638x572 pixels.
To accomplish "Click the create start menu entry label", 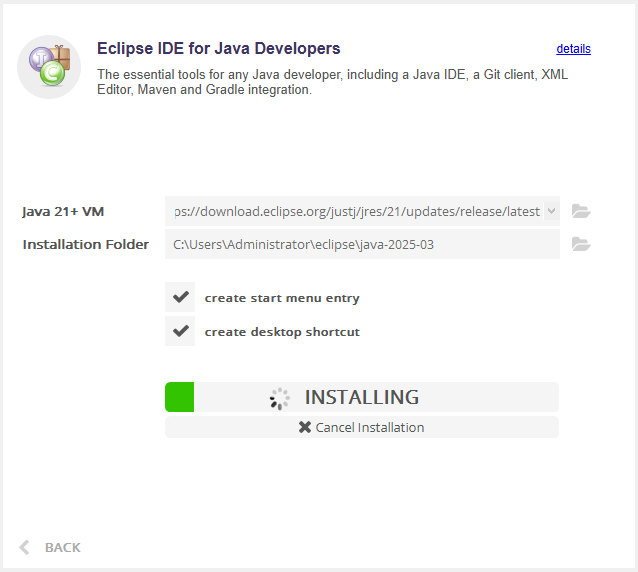I will 282,298.
